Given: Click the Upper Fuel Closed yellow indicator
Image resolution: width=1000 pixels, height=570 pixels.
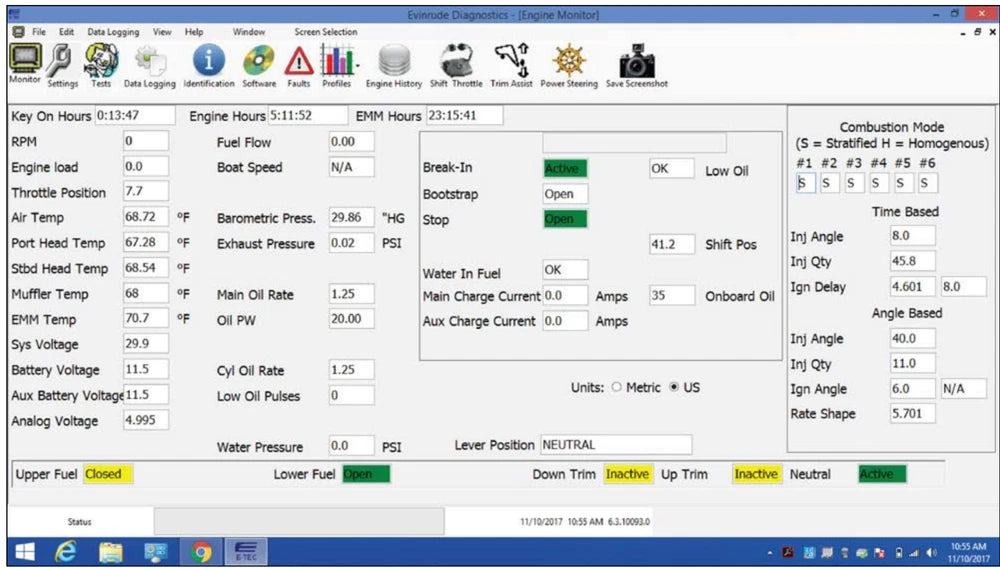Looking at the screenshot, I should click(x=108, y=474).
